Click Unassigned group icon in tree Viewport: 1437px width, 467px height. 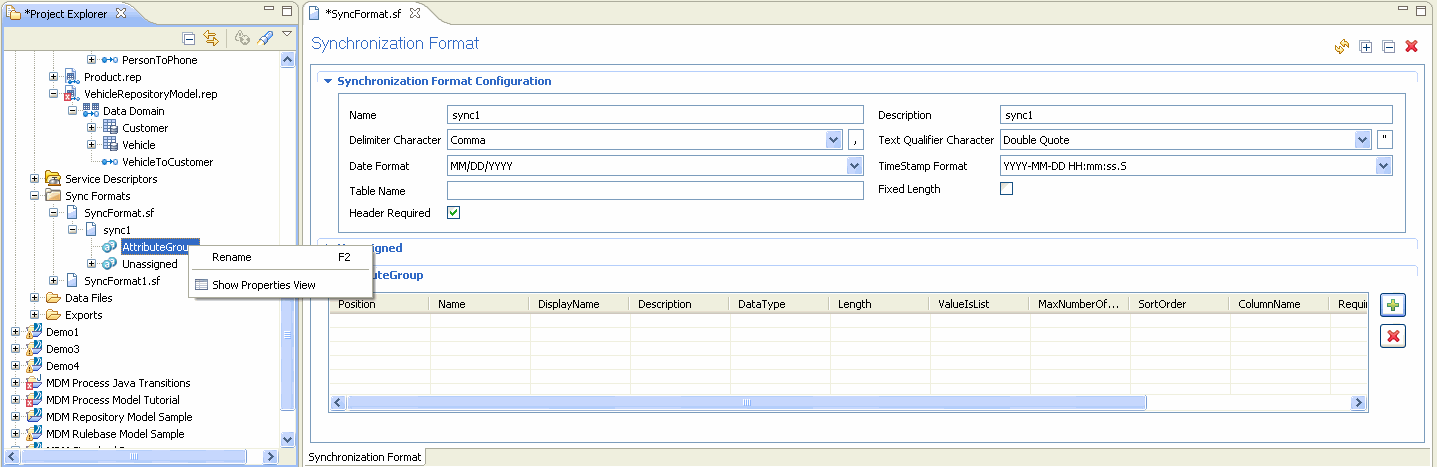click(x=110, y=264)
